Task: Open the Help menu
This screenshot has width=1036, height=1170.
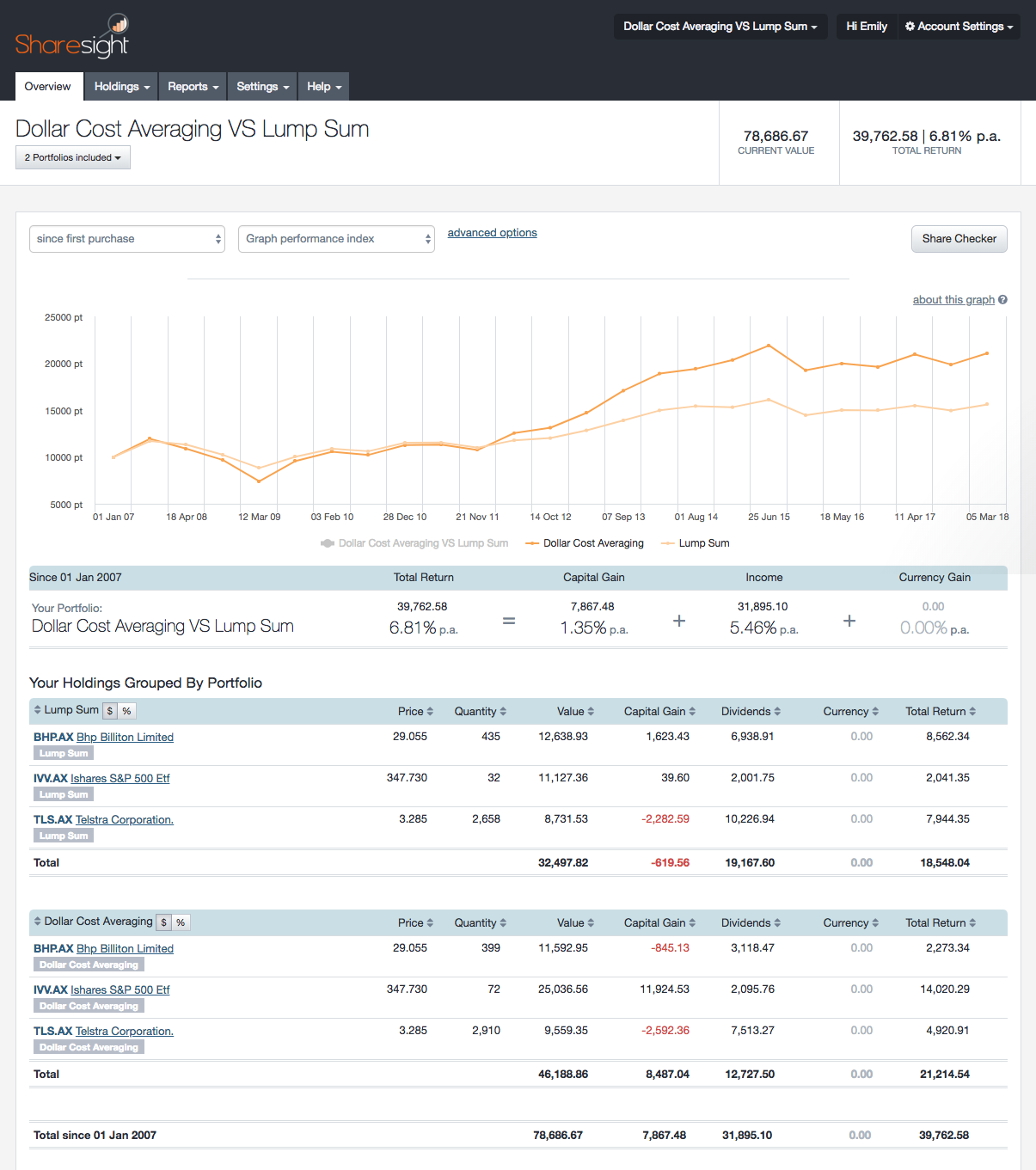Action: 324,87
